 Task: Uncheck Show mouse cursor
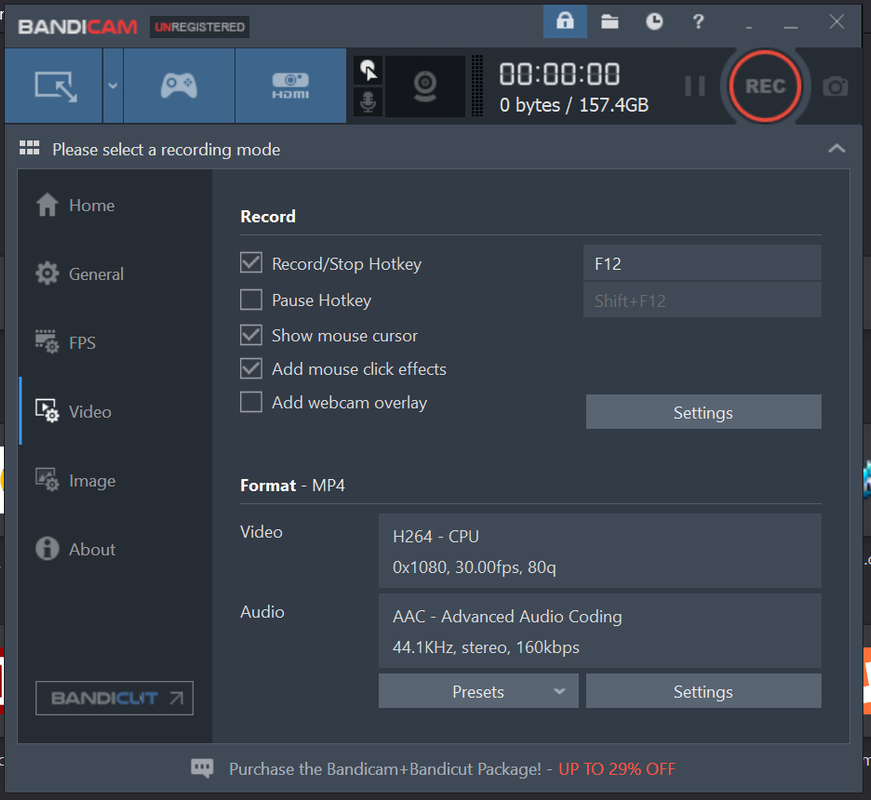tap(251, 335)
